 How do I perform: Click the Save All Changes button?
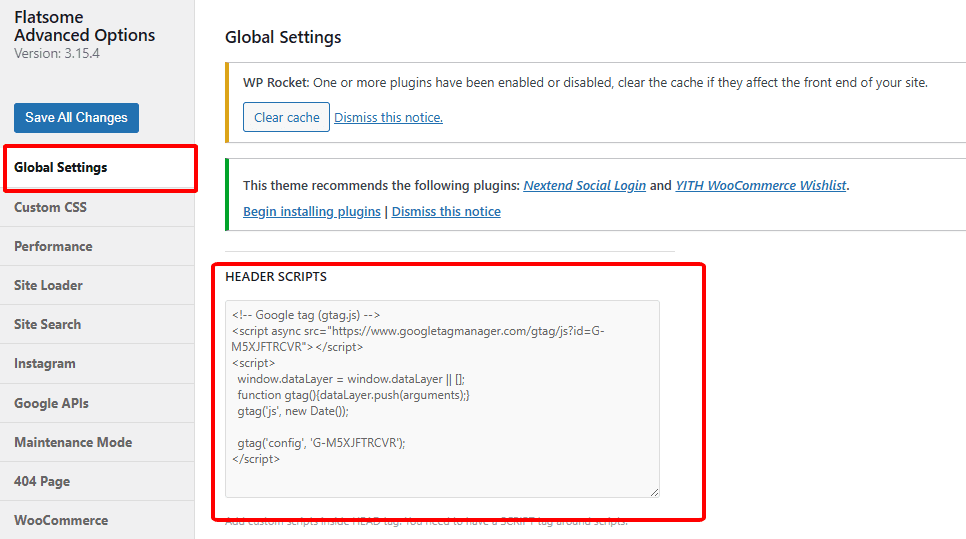point(76,118)
